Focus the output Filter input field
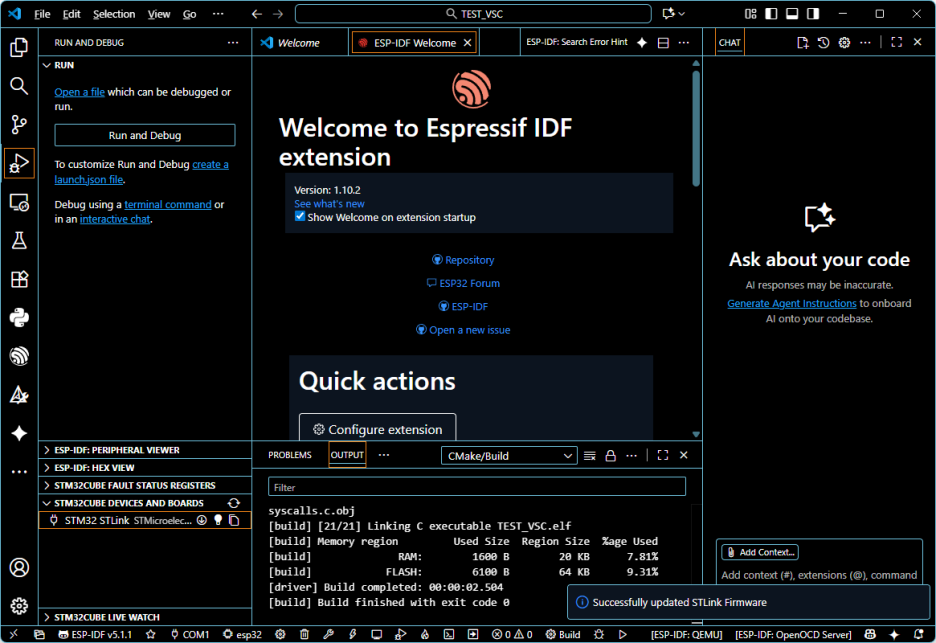This screenshot has width=936, height=643. 476,487
